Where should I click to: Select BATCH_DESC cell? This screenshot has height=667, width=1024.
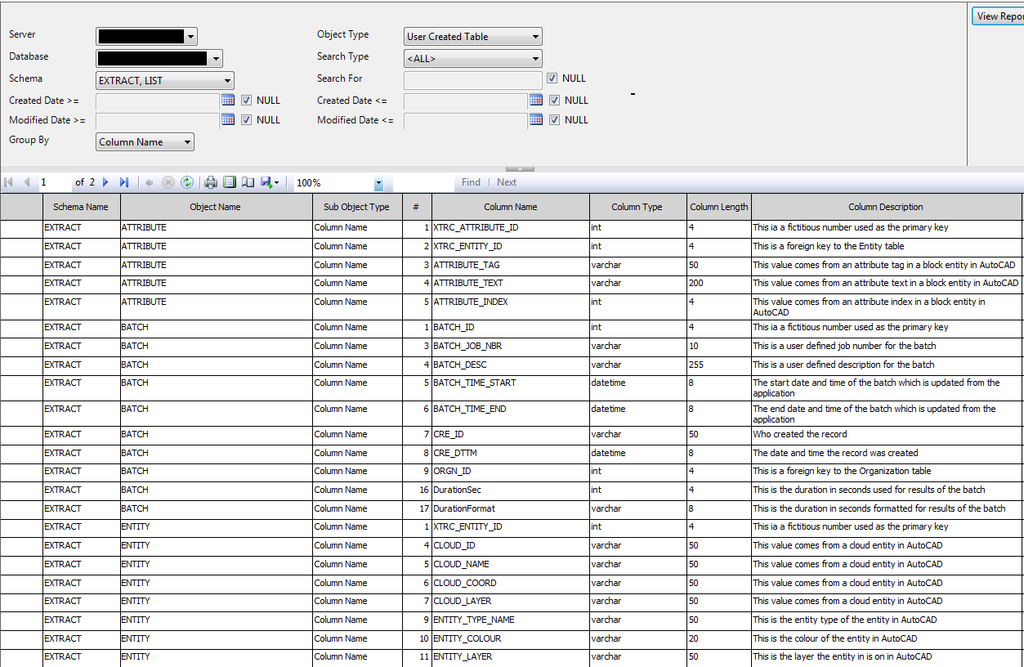pyautogui.click(x=510, y=365)
